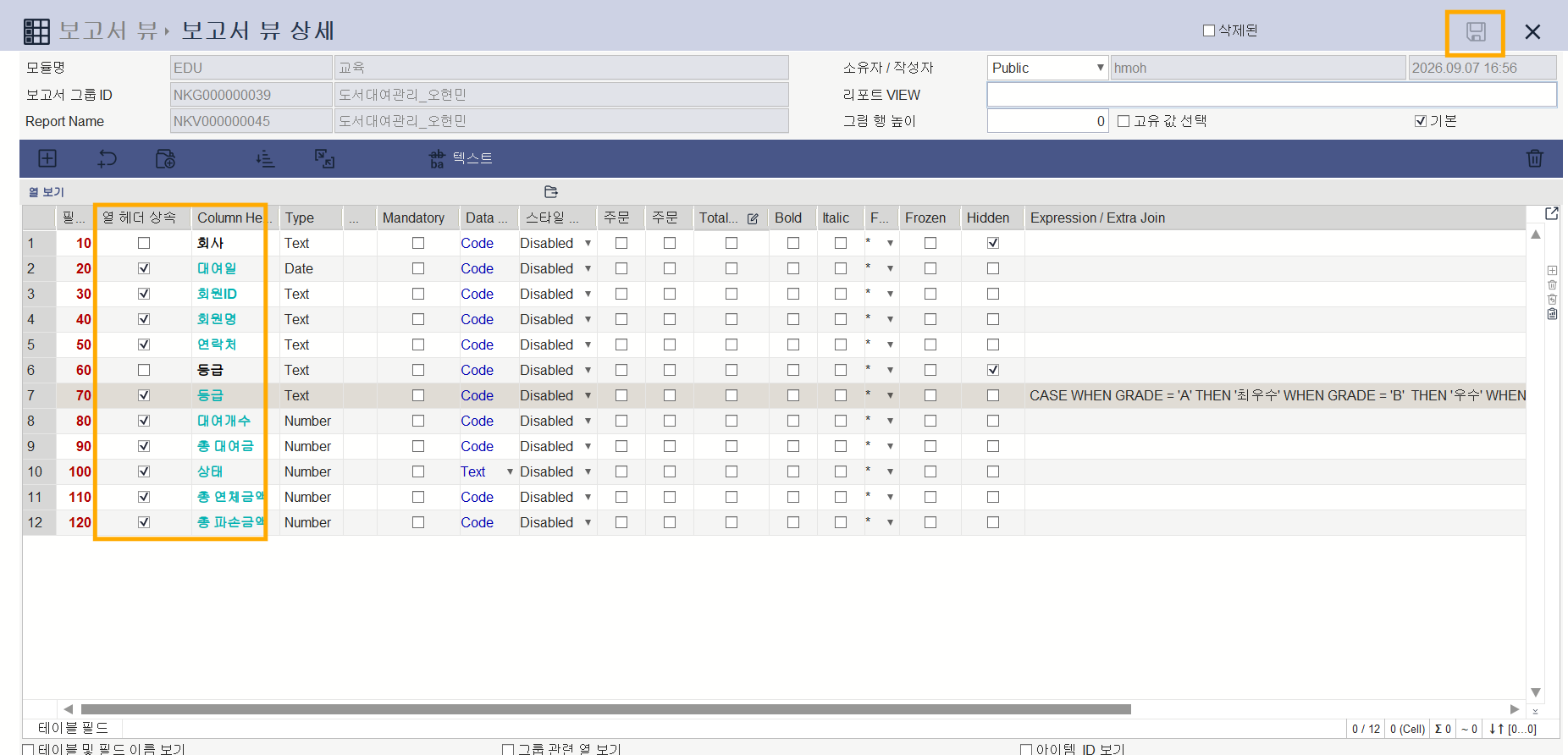Click the Code link in 대여개수 row
The width and height of the screenshot is (1568, 755).
[x=477, y=421]
